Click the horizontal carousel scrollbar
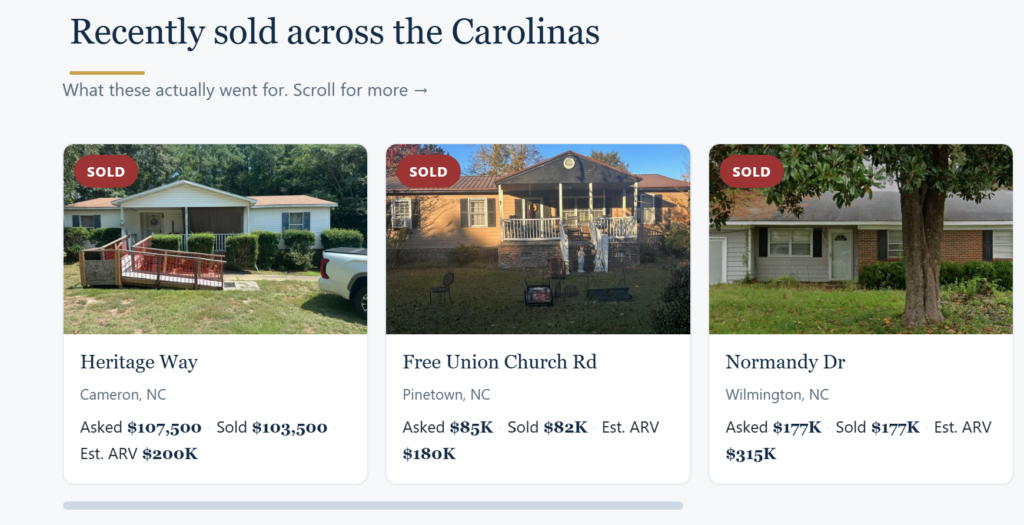The image size is (1024, 525). pos(373,505)
